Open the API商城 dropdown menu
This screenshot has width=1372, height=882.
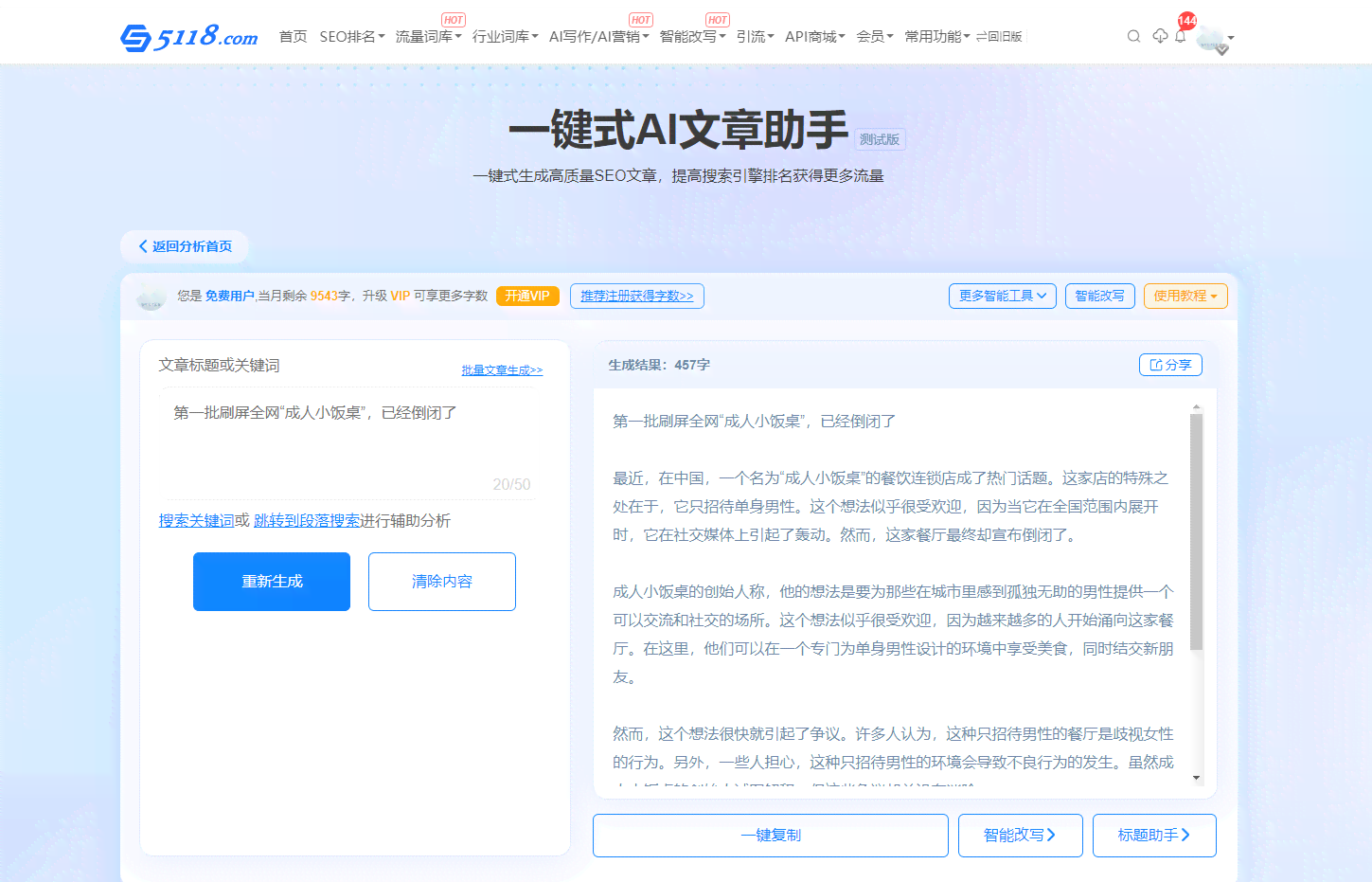coord(814,36)
